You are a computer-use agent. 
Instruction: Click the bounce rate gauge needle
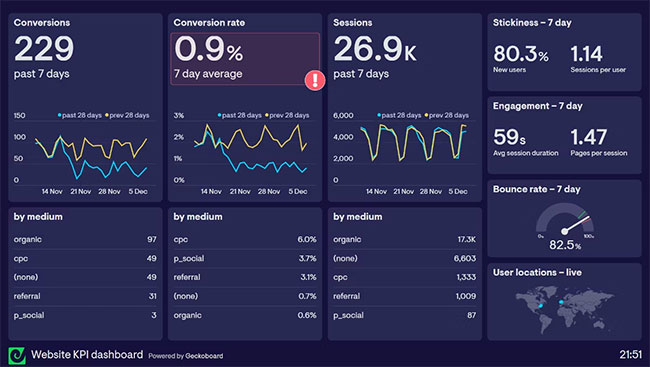click(576, 224)
